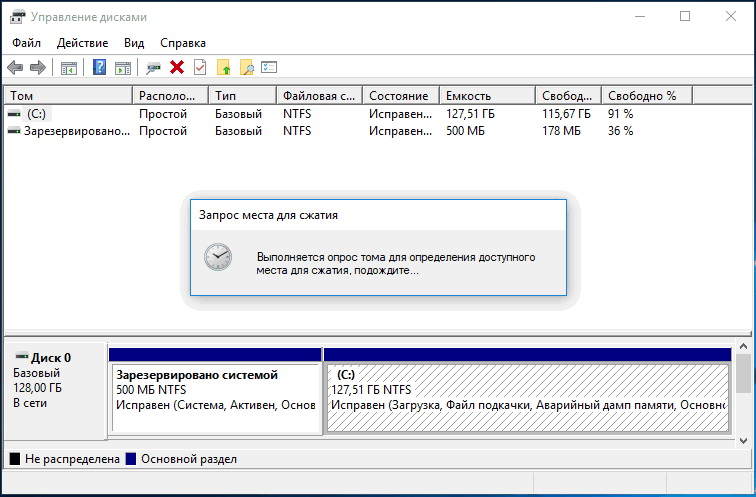Click the rescan disks drive icon
Viewport: 756px width, 497px height.
(x=153, y=67)
